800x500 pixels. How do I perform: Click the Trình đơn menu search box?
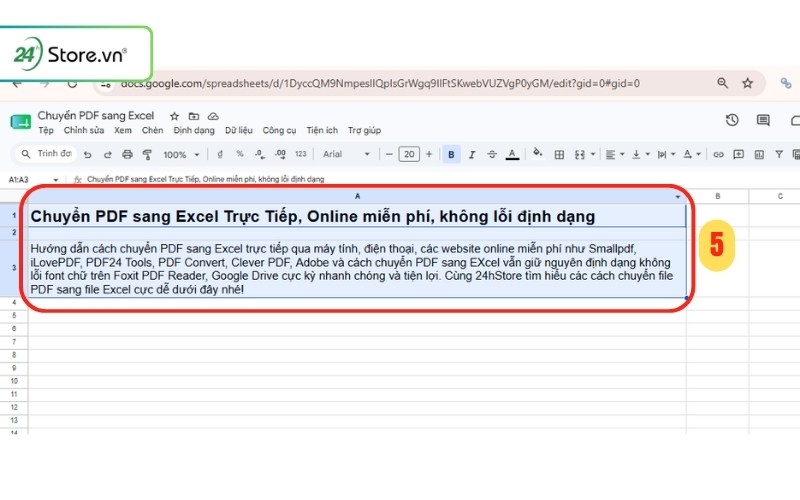click(x=46, y=154)
